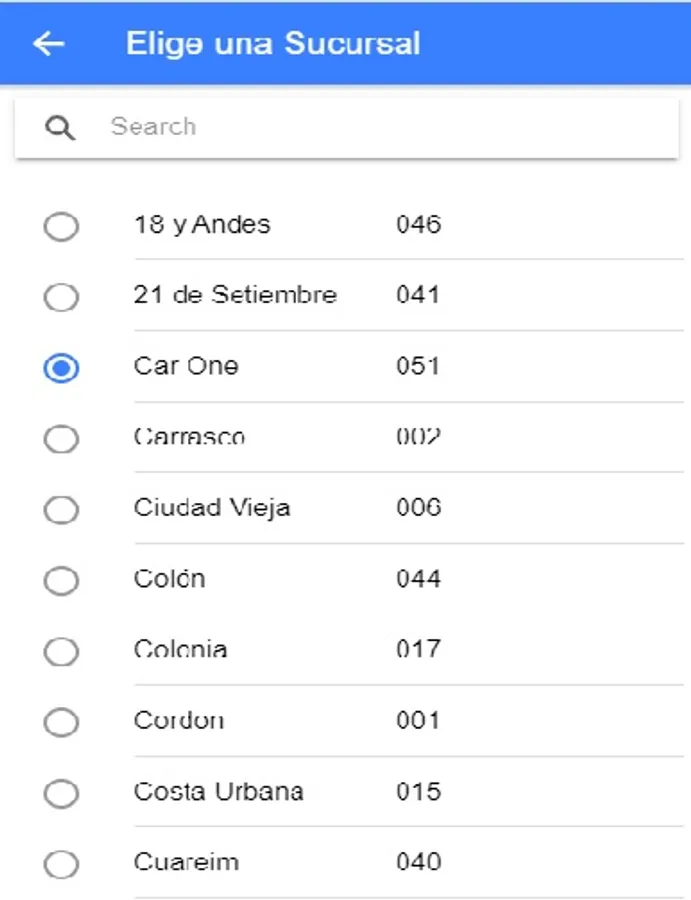Select the Cuareim radio button
The image size is (691, 900).
point(61,865)
